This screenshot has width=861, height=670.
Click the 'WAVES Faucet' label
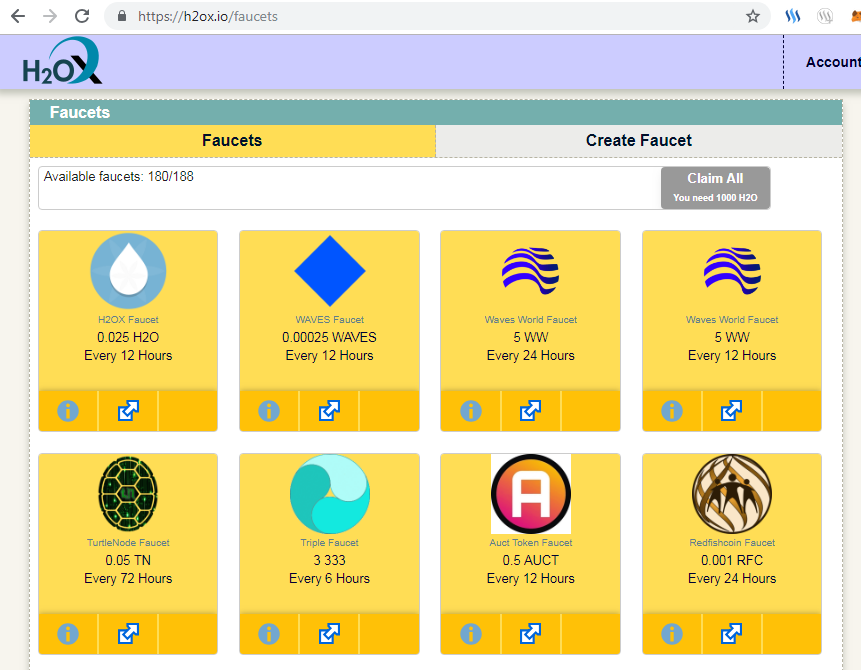click(x=329, y=320)
